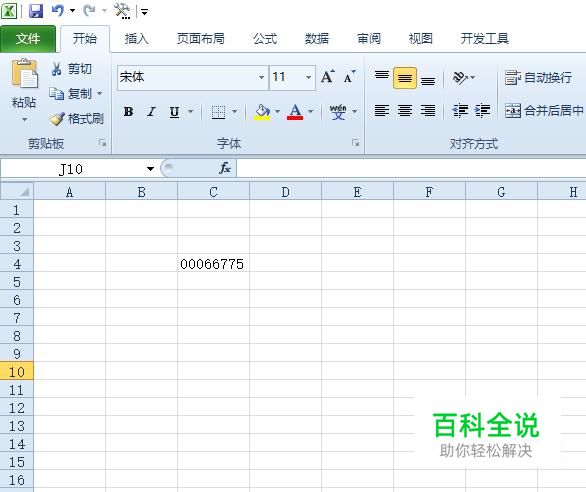Open the 宋体 font name dropdown
This screenshot has height=492, width=586.
point(262,77)
